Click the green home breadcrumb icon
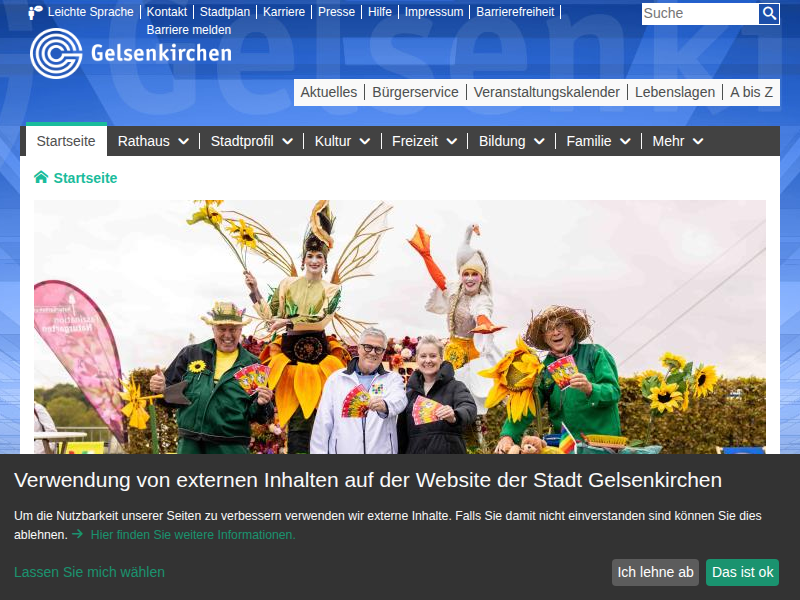 [x=41, y=177]
